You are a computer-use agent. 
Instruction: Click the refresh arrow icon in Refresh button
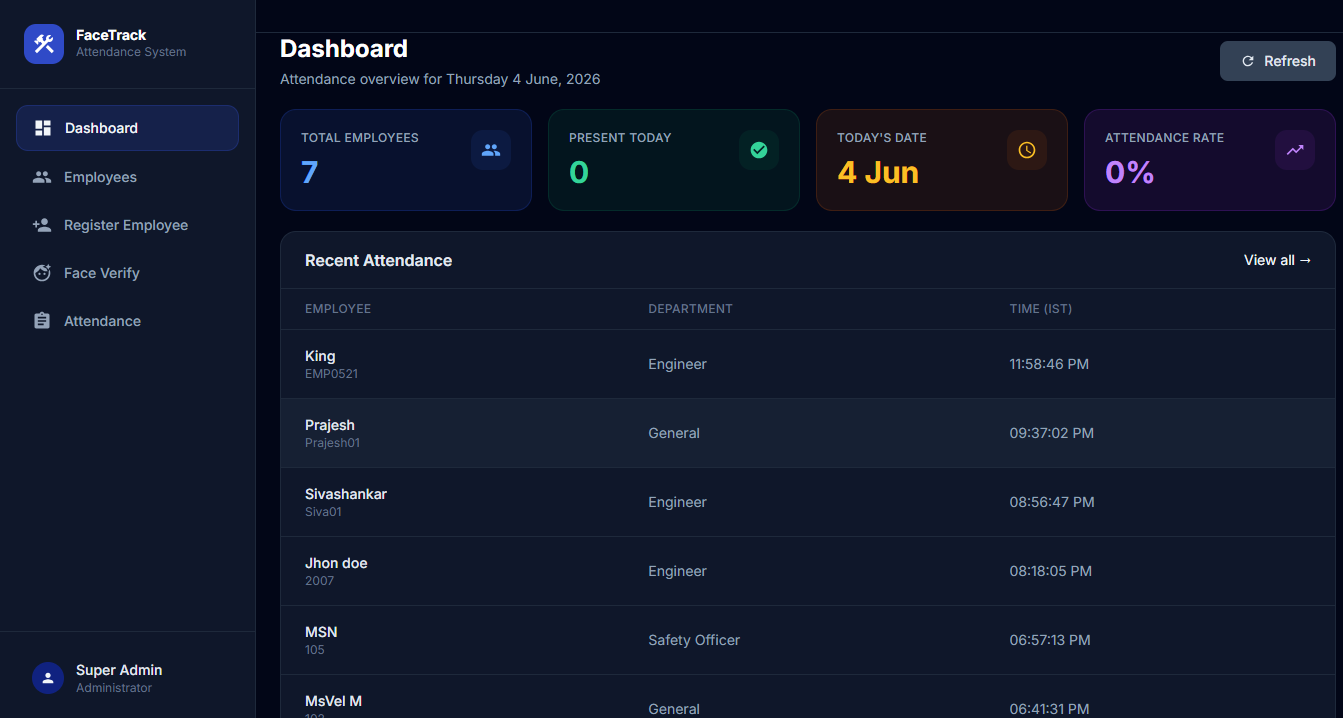1248,61
